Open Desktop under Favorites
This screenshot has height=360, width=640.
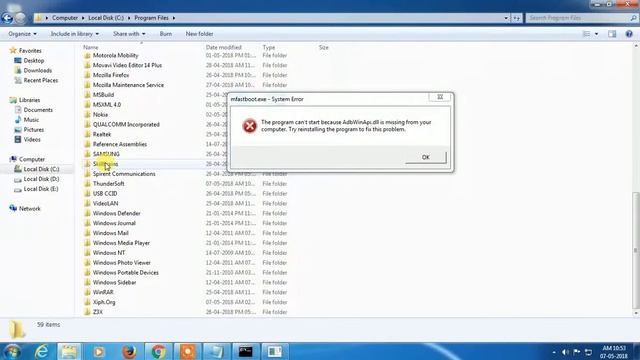[x=33, y=60]
